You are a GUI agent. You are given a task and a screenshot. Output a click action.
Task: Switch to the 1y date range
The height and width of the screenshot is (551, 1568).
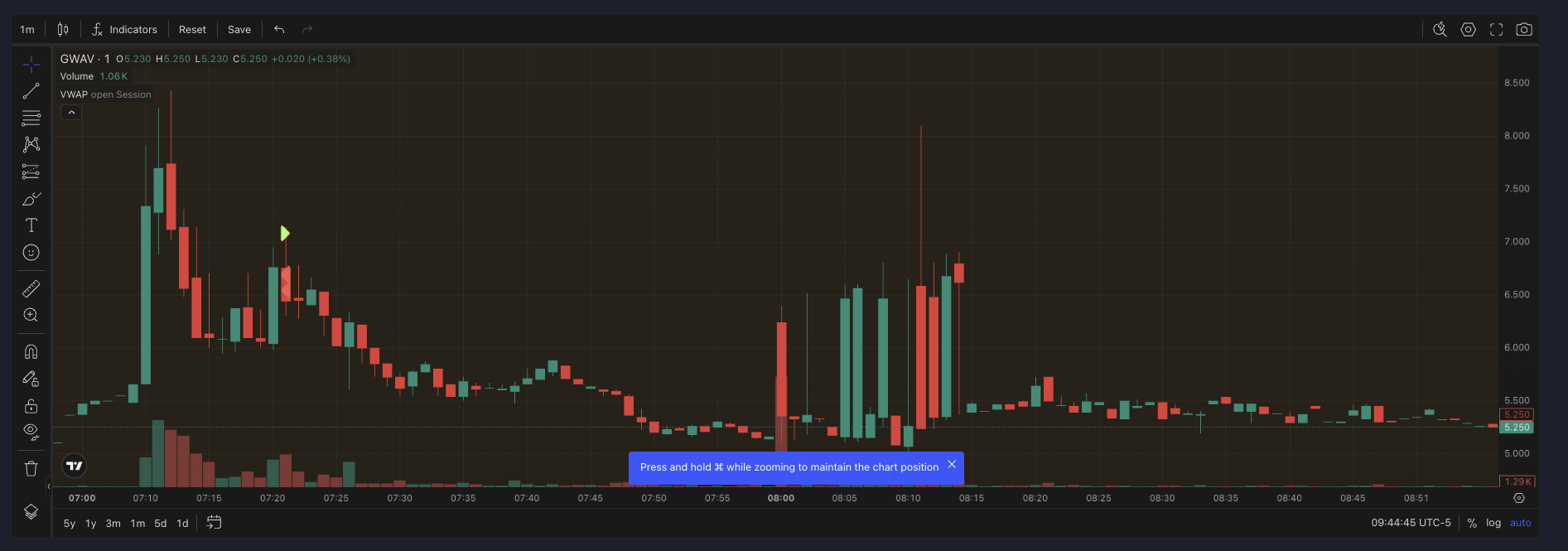click(91, 524)
